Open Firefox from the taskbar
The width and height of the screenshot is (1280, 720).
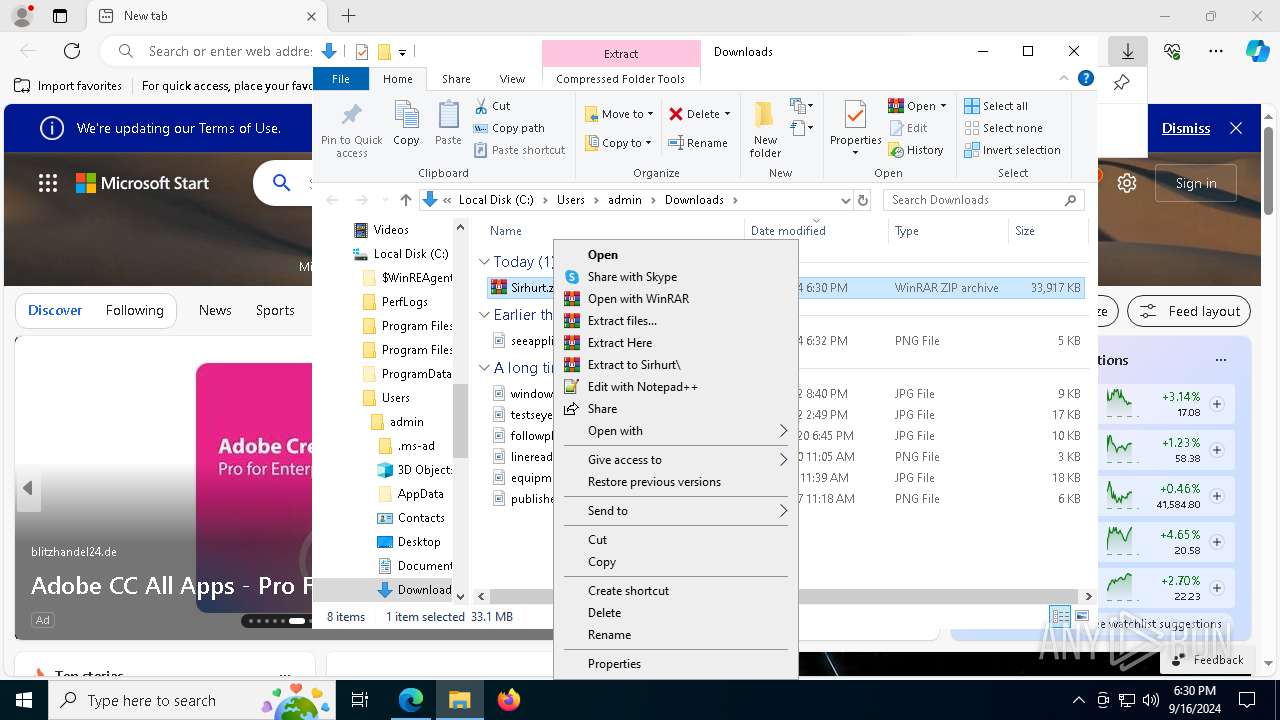pos(509,700)
